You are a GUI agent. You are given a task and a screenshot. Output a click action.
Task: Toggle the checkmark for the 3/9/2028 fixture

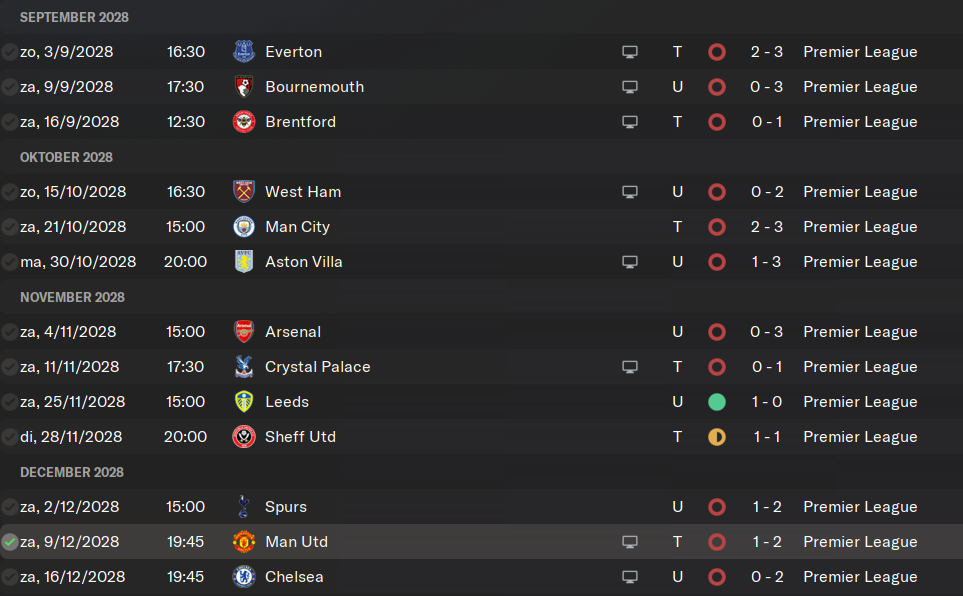pyautogui.click(x=9, y=52)
